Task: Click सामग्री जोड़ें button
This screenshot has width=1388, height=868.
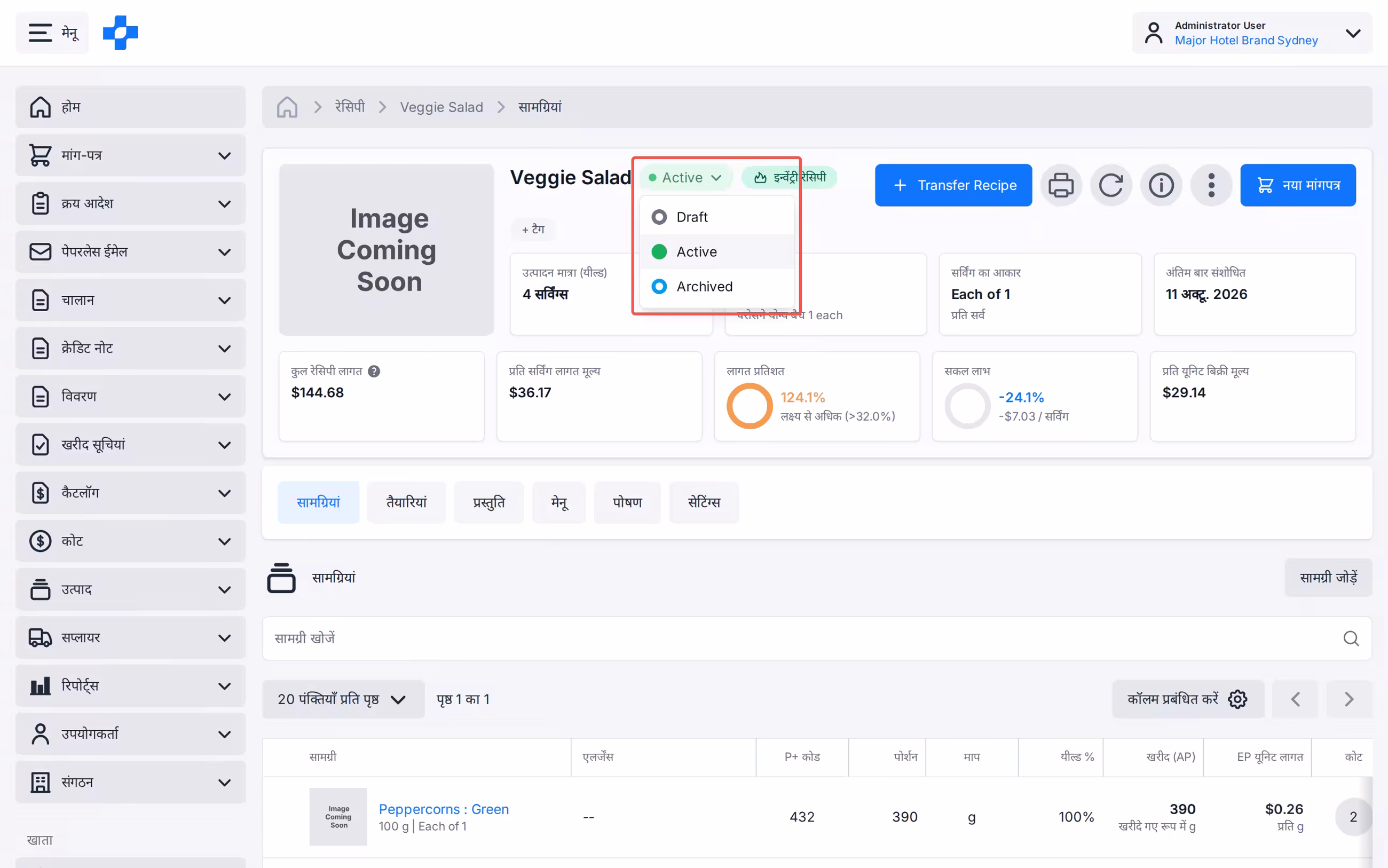Action: click(x=1328, y=578)
